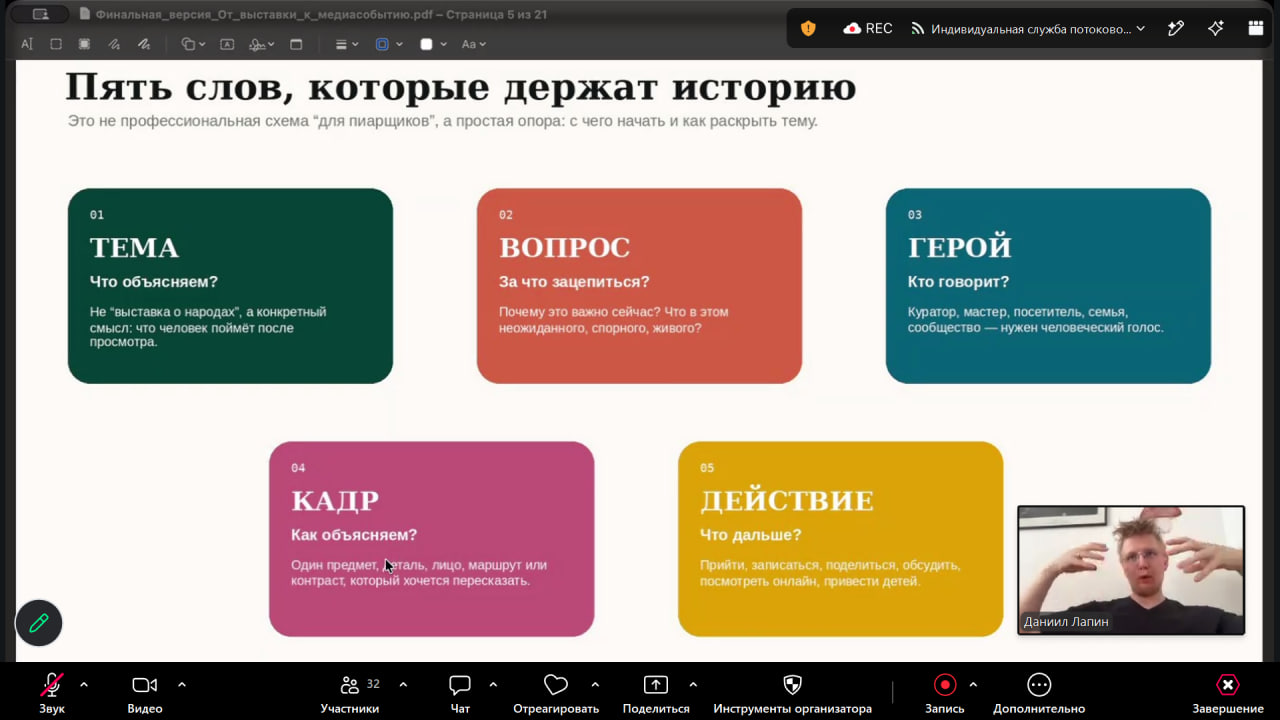Viewport: 1280px width, 720px height.
Task: Open the Чат chat panel
Action: (460, 693)
